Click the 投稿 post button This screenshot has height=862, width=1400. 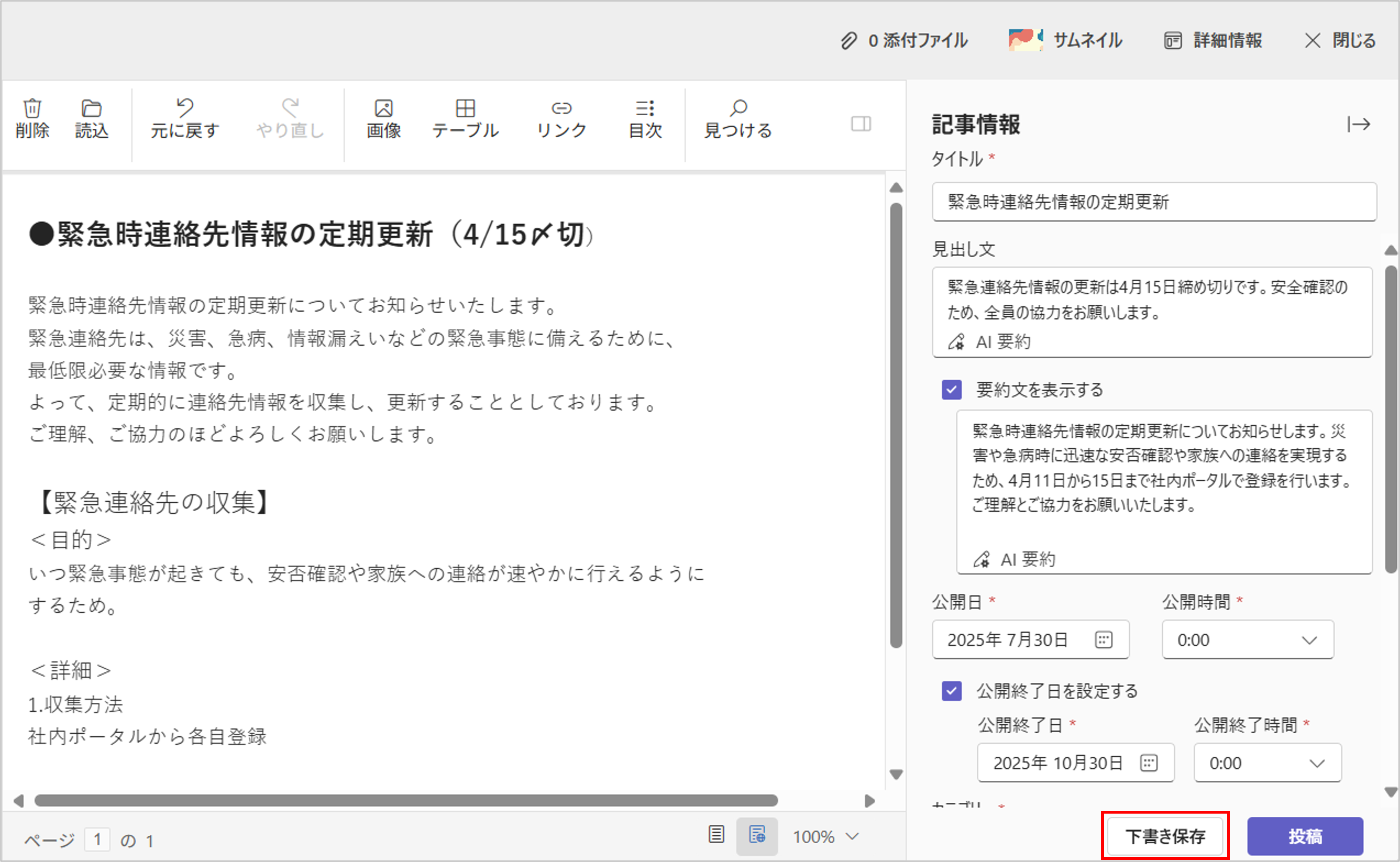[x=1305, y=836]
